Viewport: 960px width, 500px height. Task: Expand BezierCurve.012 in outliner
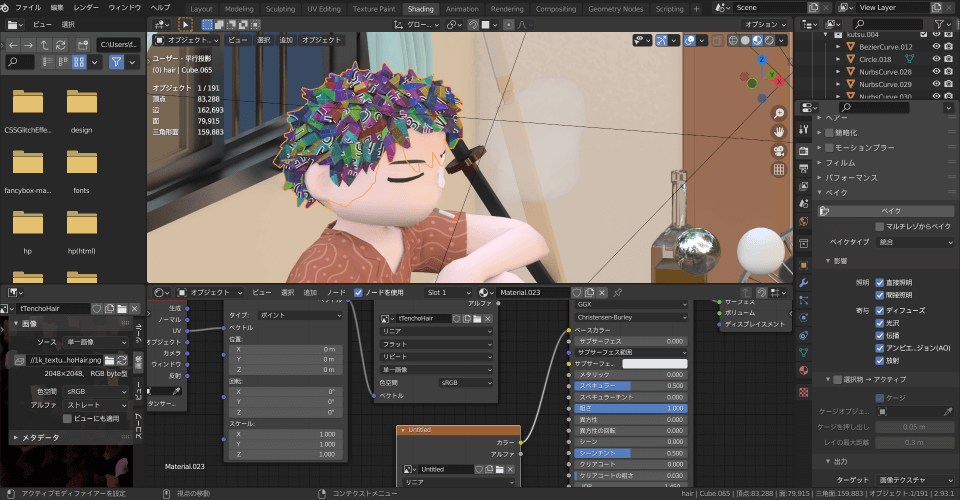[x=838, y=47]
